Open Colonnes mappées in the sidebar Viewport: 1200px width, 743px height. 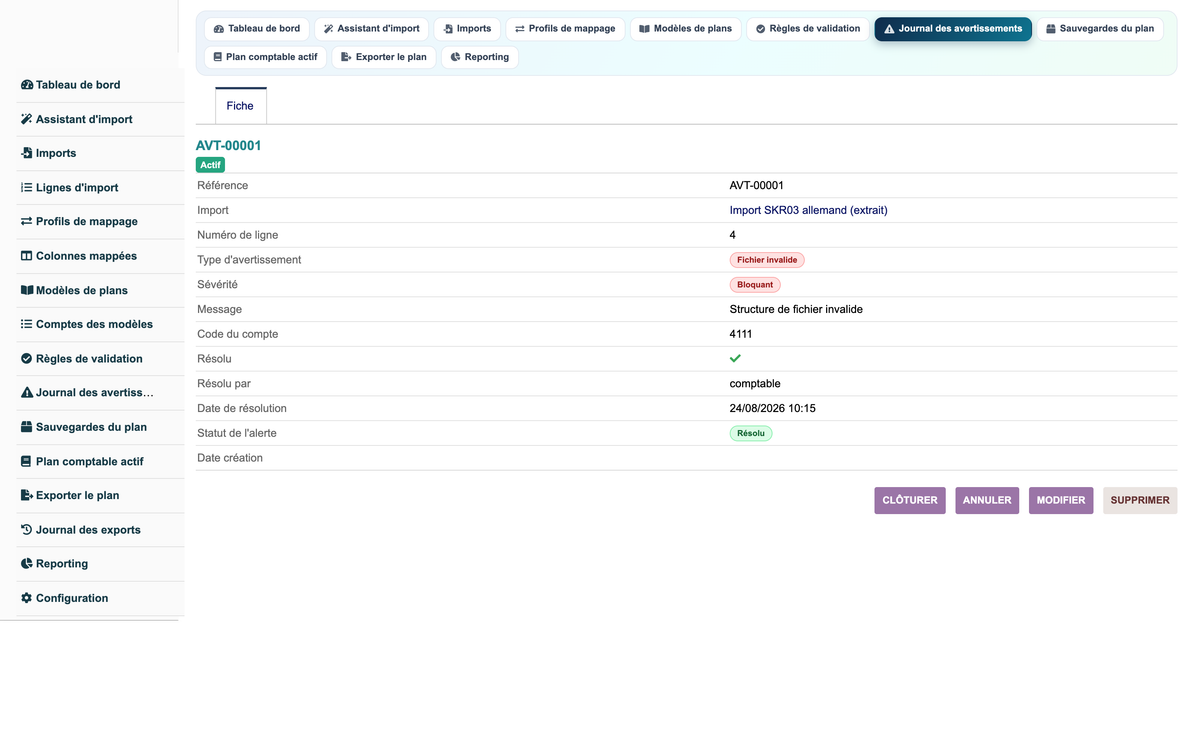(x=86, y=256)
